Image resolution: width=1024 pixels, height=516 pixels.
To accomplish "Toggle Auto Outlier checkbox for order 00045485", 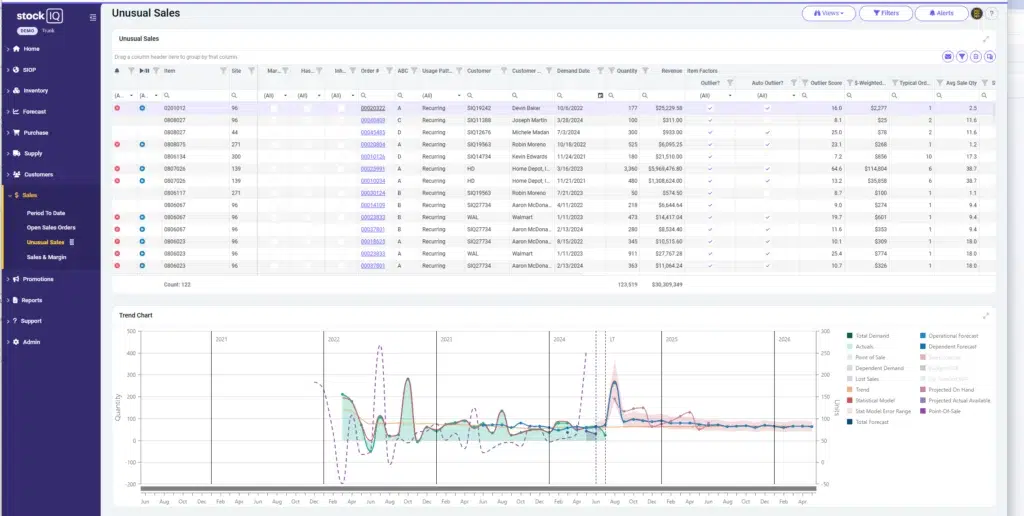I will pos(767,133).
